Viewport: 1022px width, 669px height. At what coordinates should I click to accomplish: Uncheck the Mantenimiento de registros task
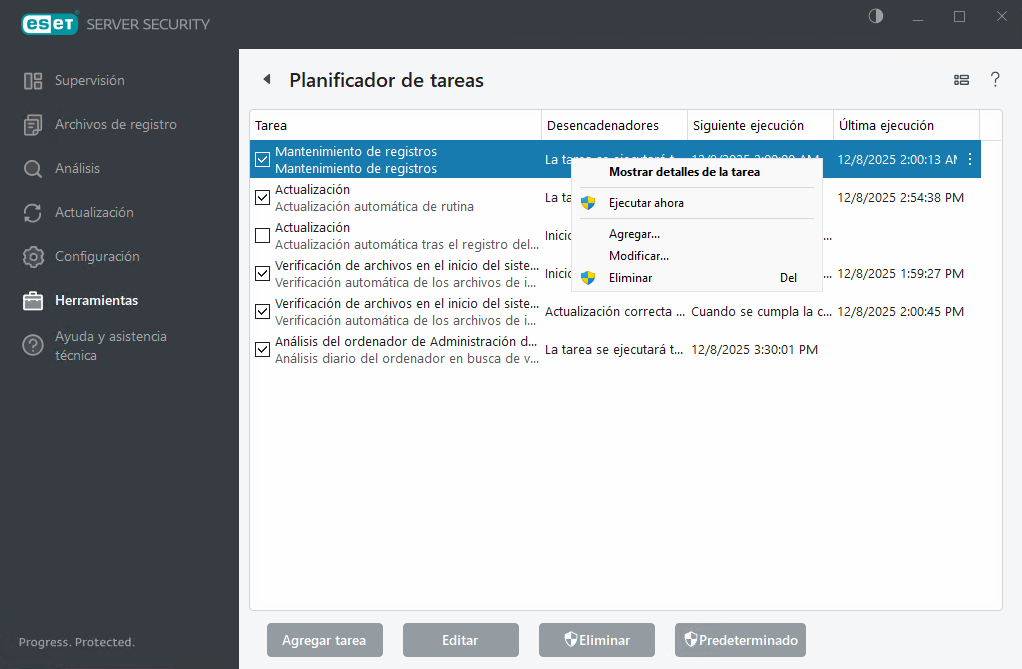262,158
